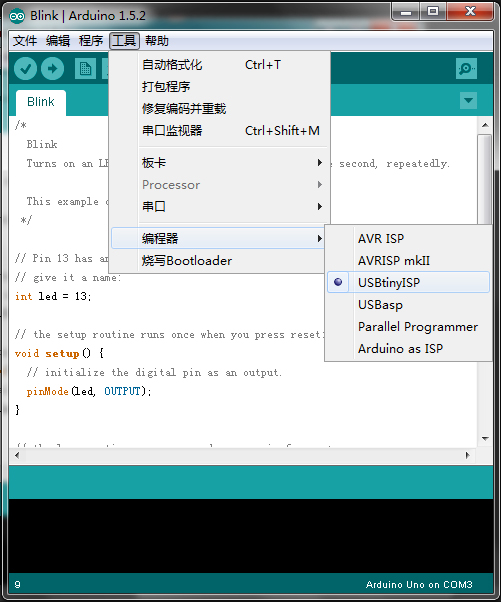This screenshot has width=501, height=602.
Task: Click horizontal scrollbar left arrow
Action: 17,456
